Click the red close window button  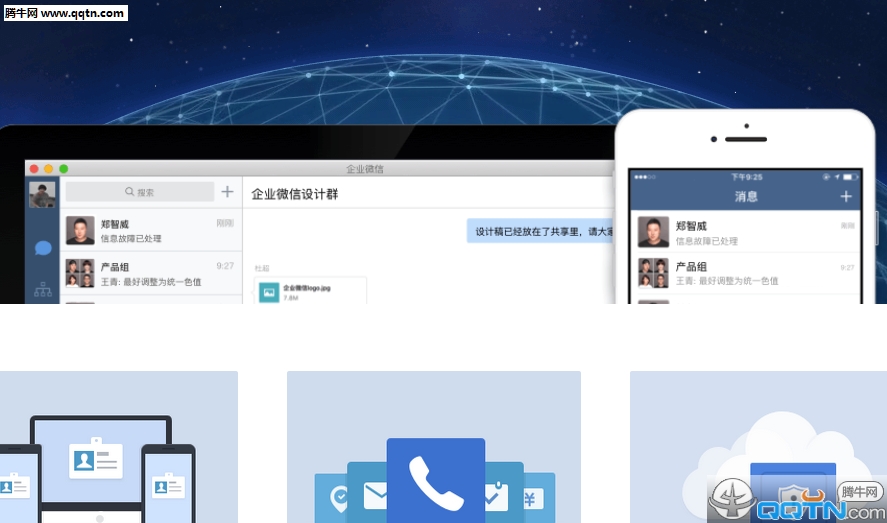click(34, 168)
